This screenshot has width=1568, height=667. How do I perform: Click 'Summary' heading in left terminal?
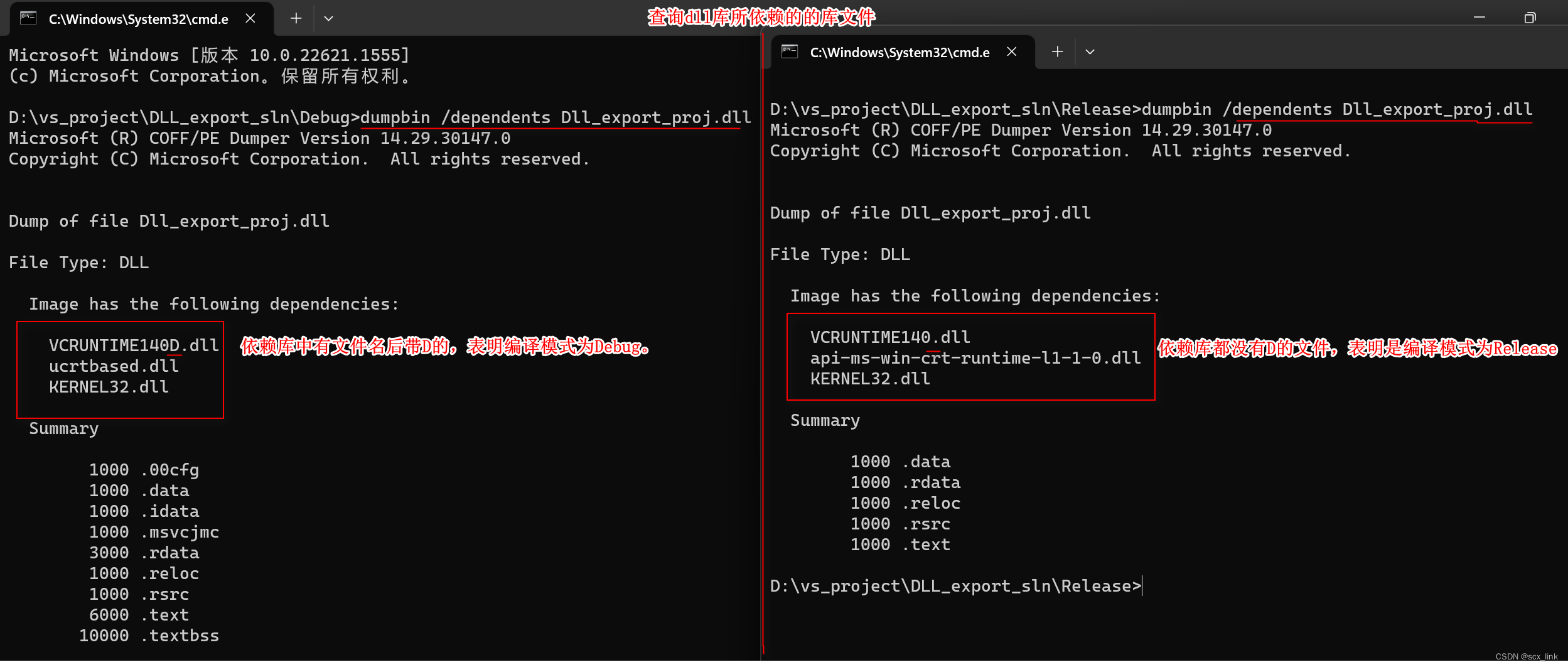pos(64,428)
